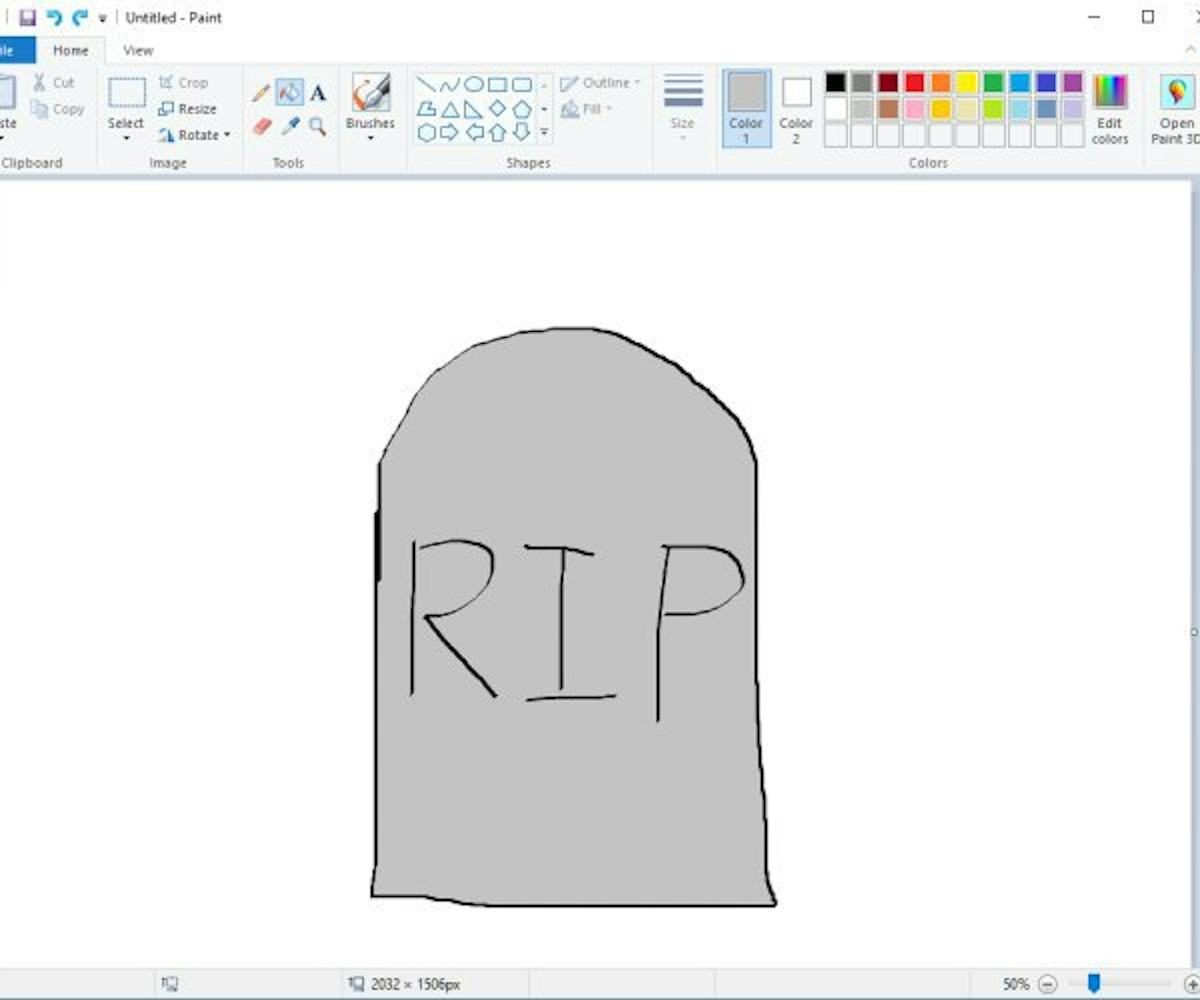Click the Cut button

click(54, 82)
